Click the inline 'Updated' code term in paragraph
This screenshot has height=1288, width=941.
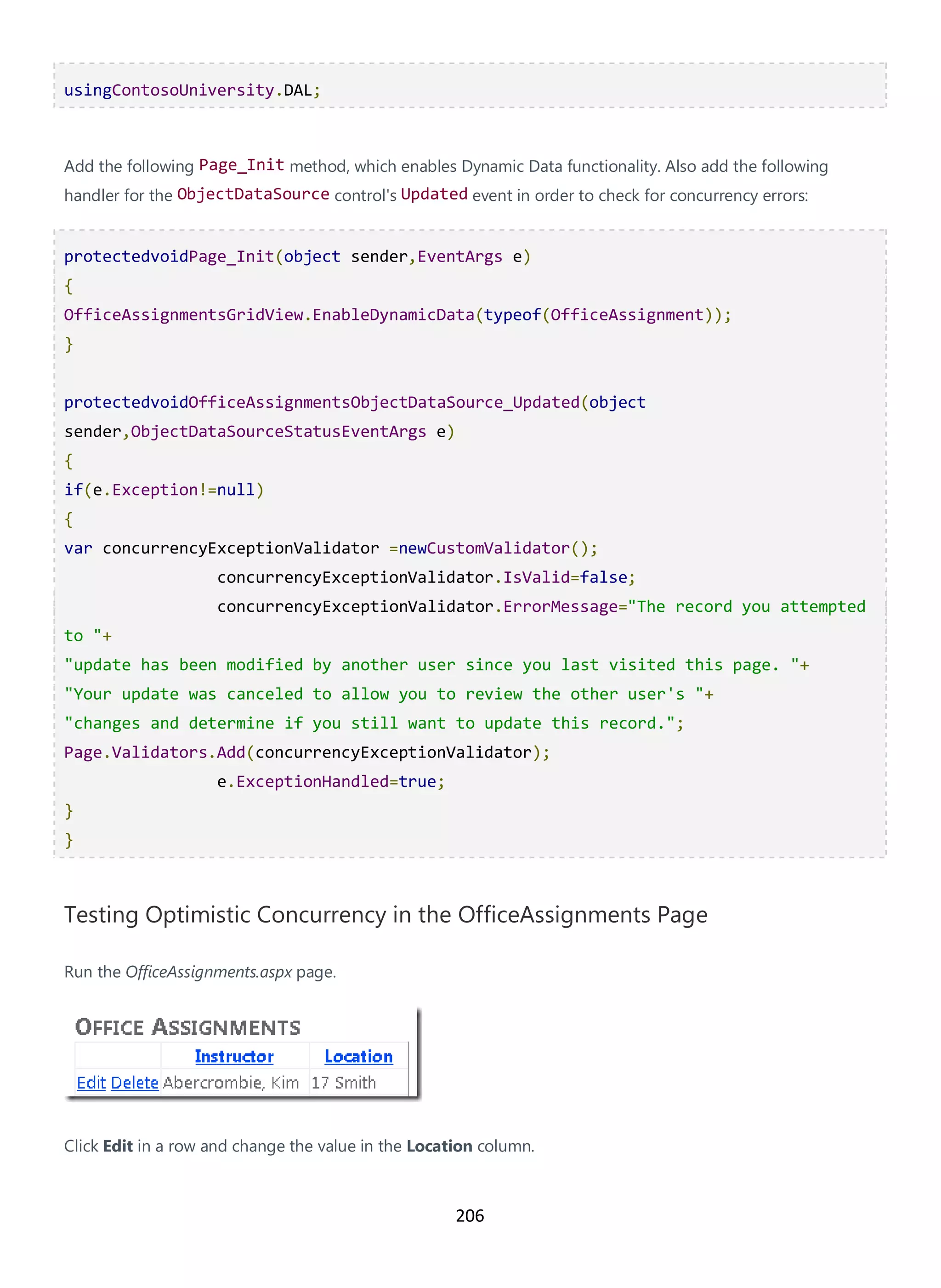click(x=434, y=194)
